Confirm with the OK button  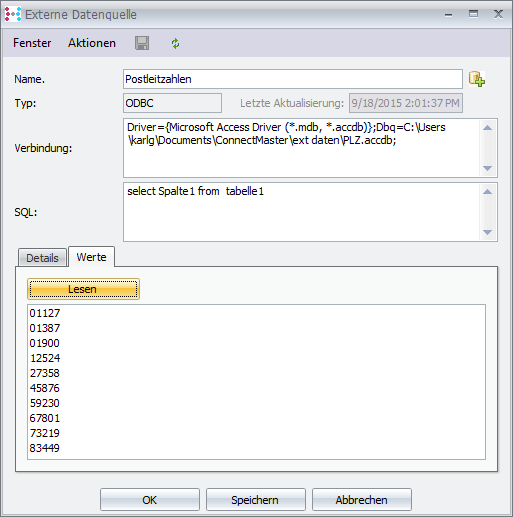150,500
